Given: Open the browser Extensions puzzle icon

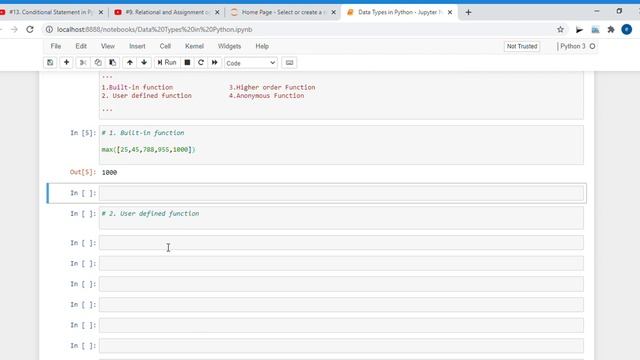Looking at the screenshot, I should [x=611, y=29].
